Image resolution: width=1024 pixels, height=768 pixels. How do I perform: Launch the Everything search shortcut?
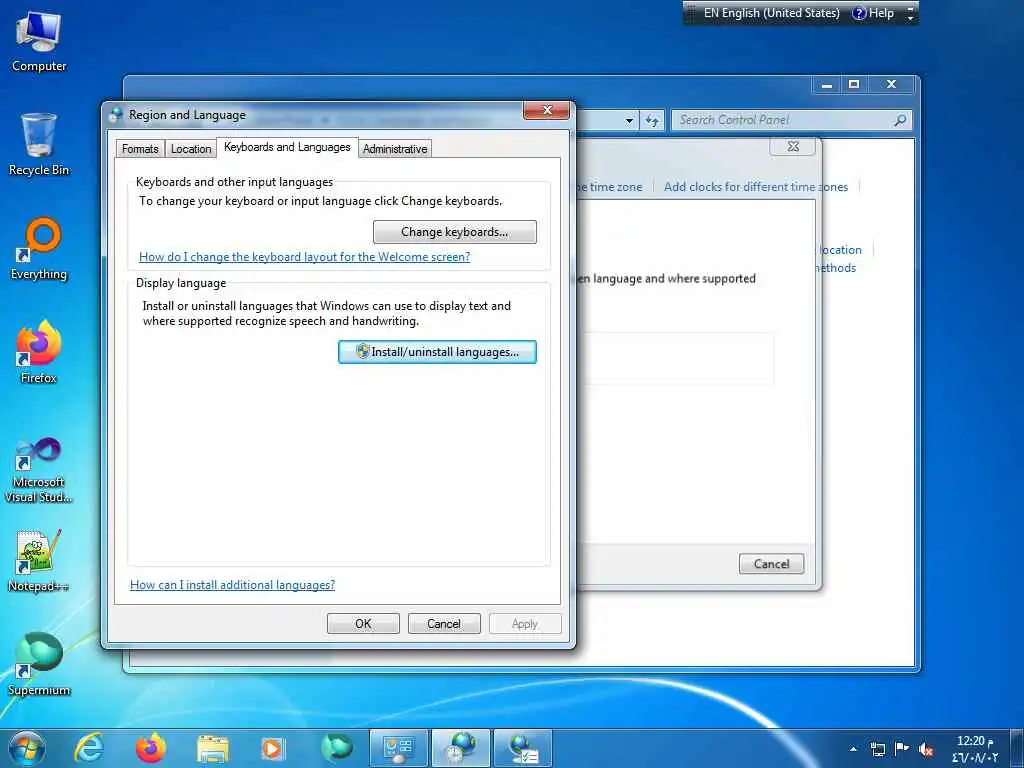pyautogui.click(x=39, y=249)
